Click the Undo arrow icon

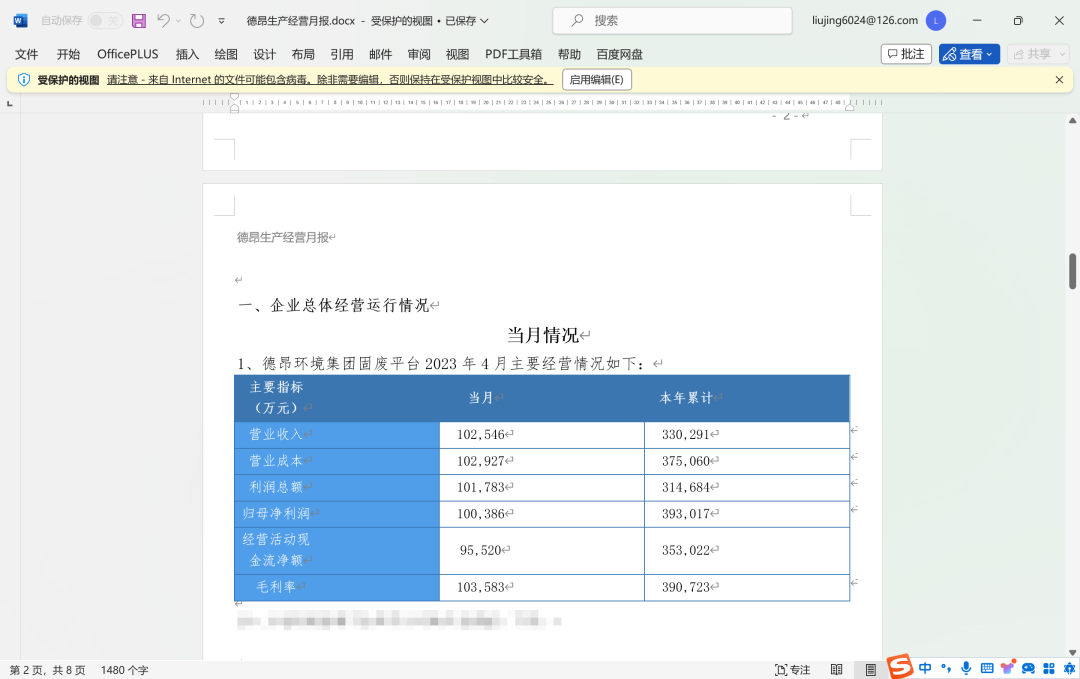point(164,20)
